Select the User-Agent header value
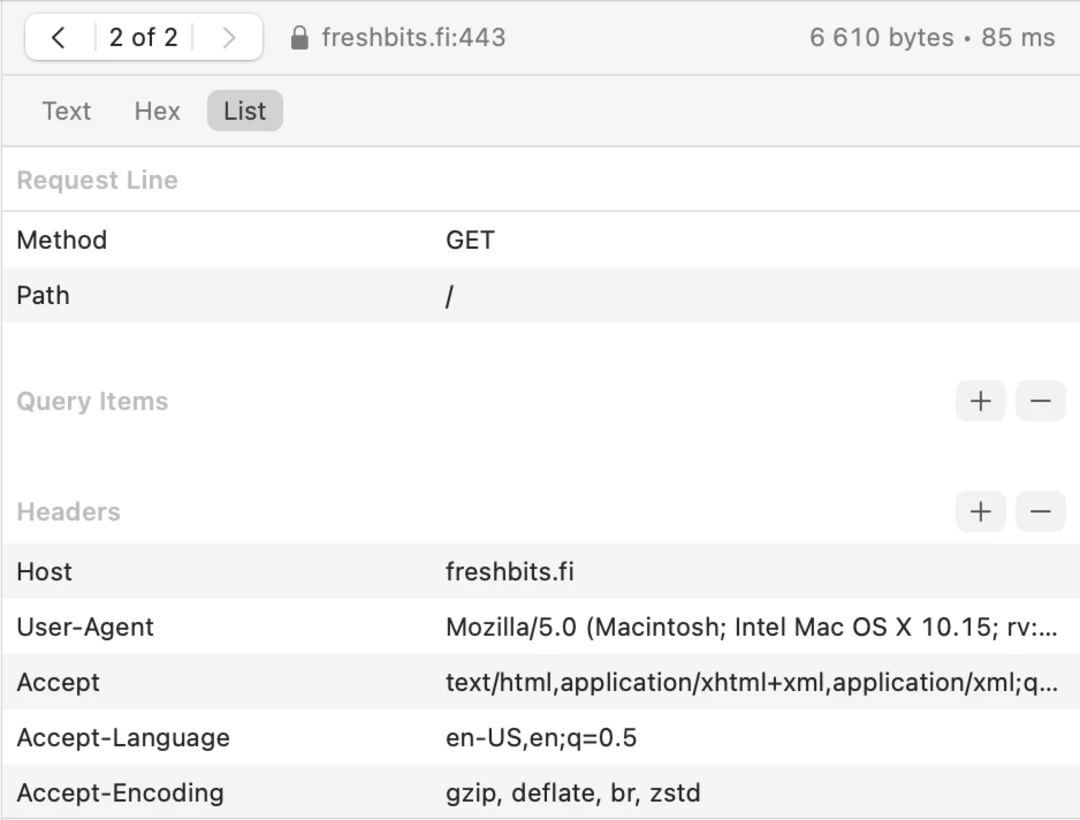Image resolution: width=1080 pixels, height=820 pixels. [750, 628]
